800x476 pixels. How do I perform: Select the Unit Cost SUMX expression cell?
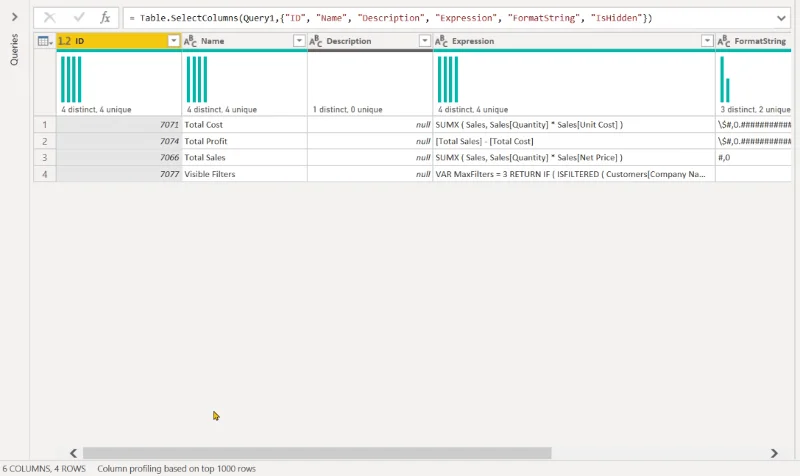click(x=574, y=124)
